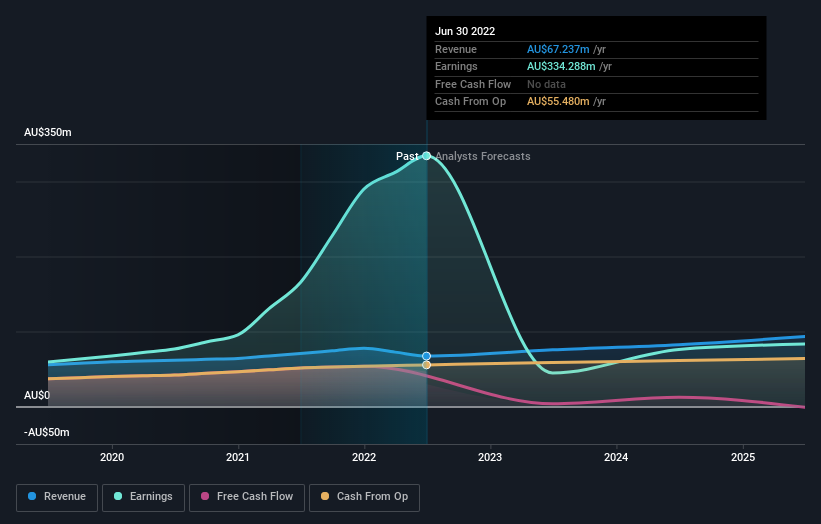The height and width of the screenshot is (524, 821).
Task: Click the Earnings data point at the Past marker
Action: (x=427, y=155)
